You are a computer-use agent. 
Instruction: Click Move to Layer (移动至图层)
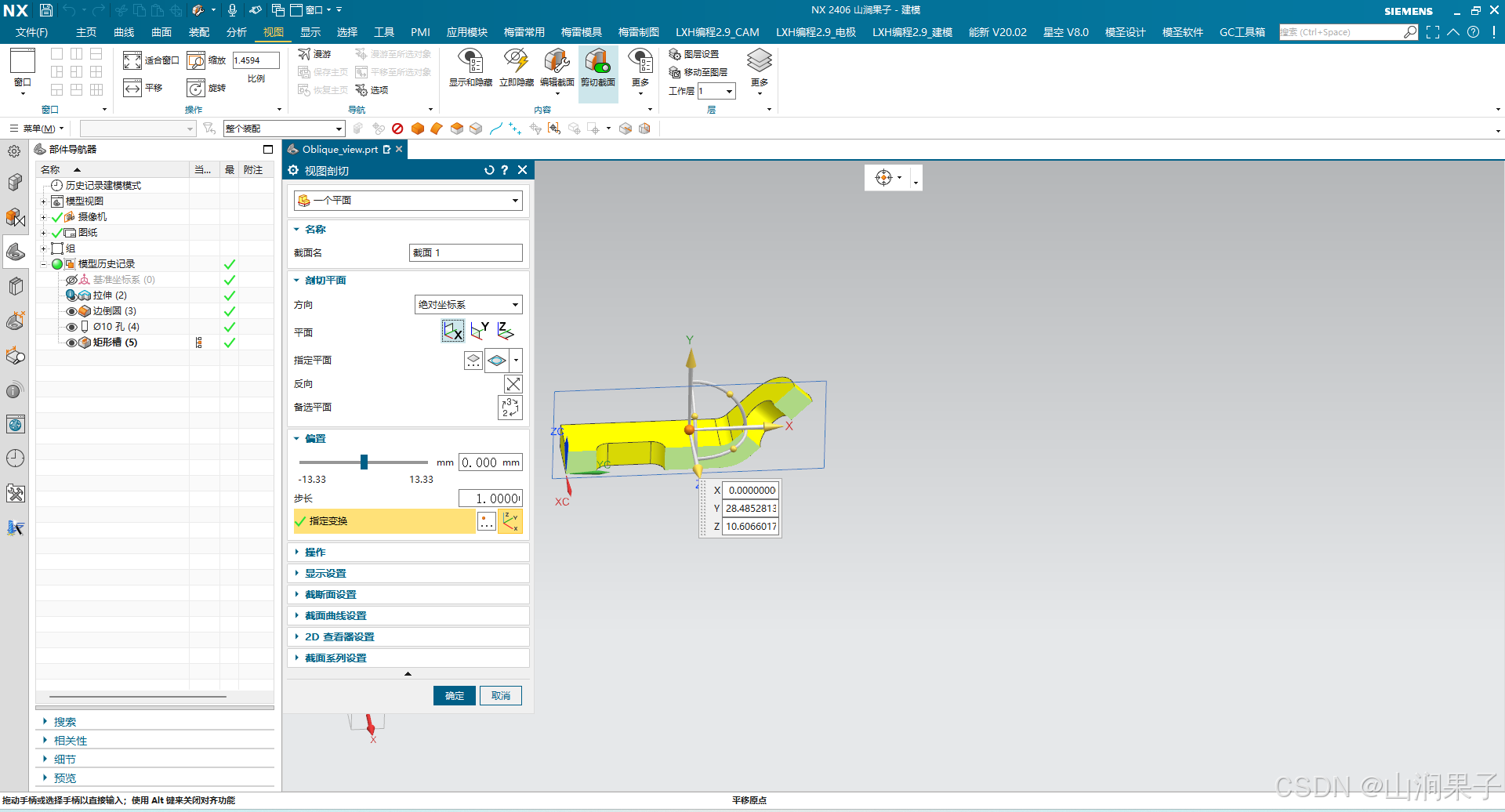[698, 72]
